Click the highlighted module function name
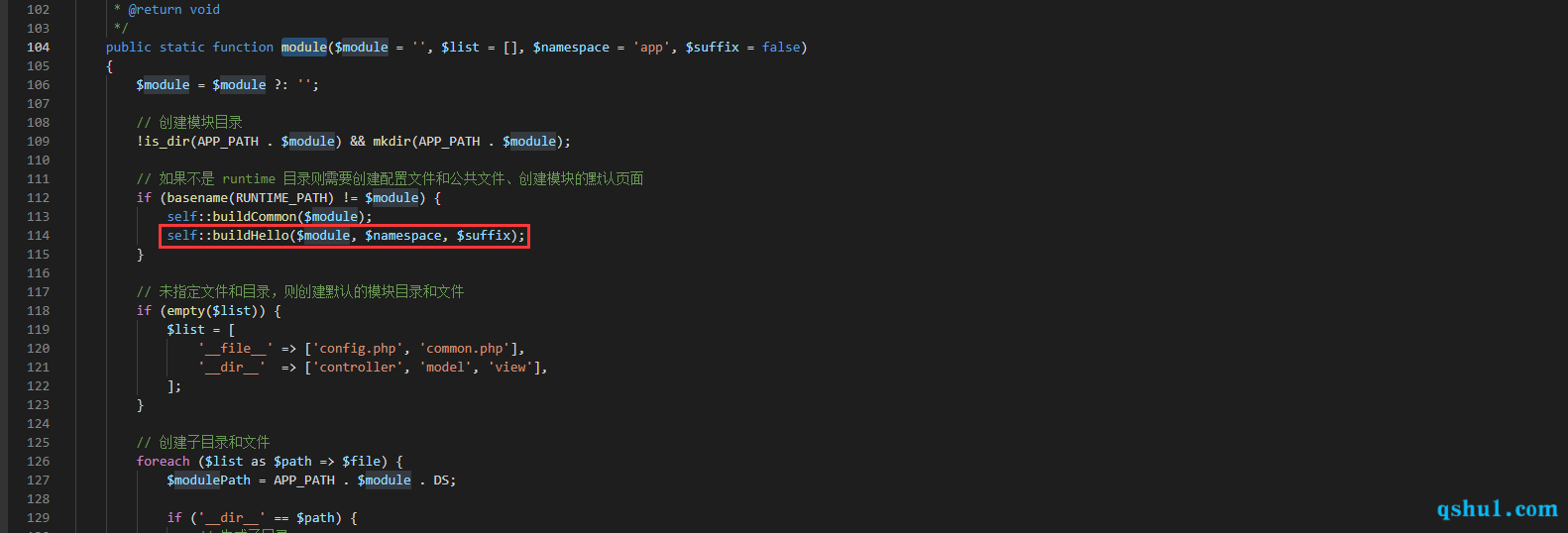1568x533 pixels. point(303,48)
